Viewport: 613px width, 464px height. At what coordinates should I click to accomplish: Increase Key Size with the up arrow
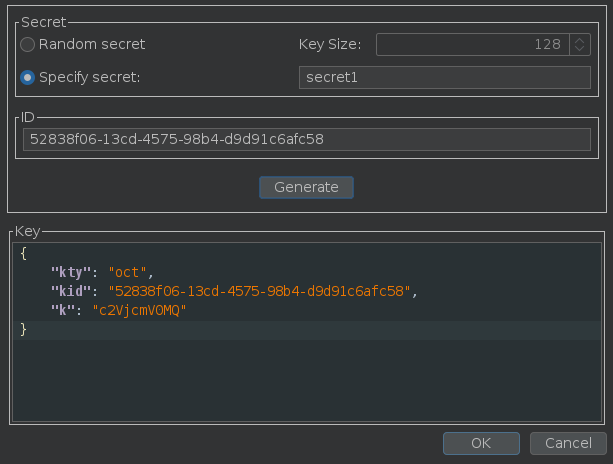(x=580, y=39)
